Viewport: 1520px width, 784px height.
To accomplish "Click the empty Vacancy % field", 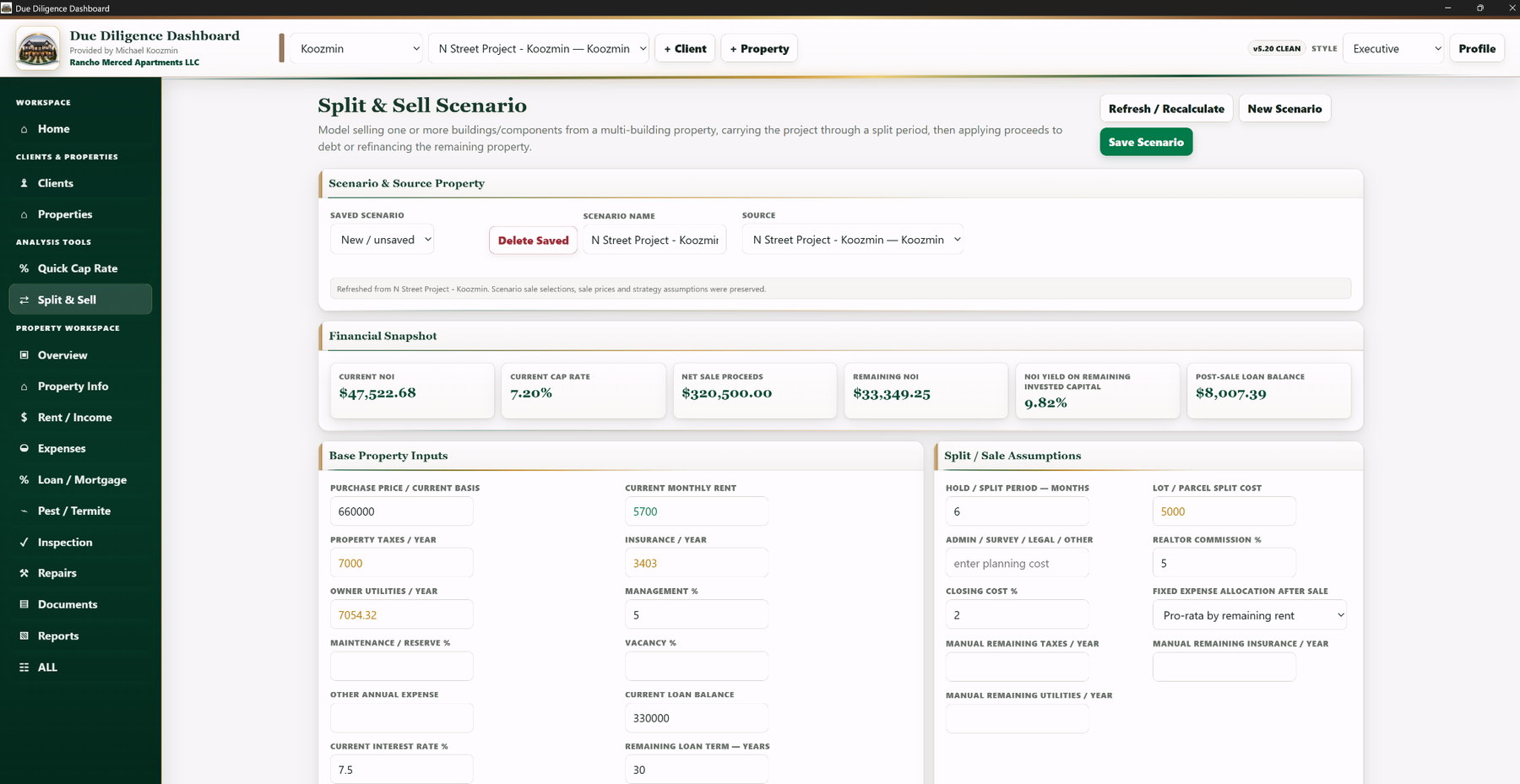I will (696, 666).
